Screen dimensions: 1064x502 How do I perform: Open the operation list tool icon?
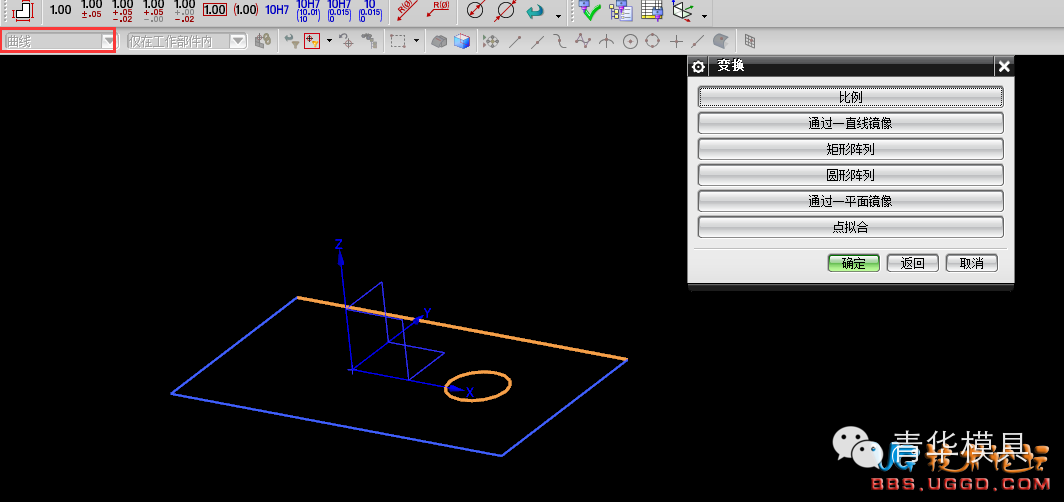coord(620,10)
